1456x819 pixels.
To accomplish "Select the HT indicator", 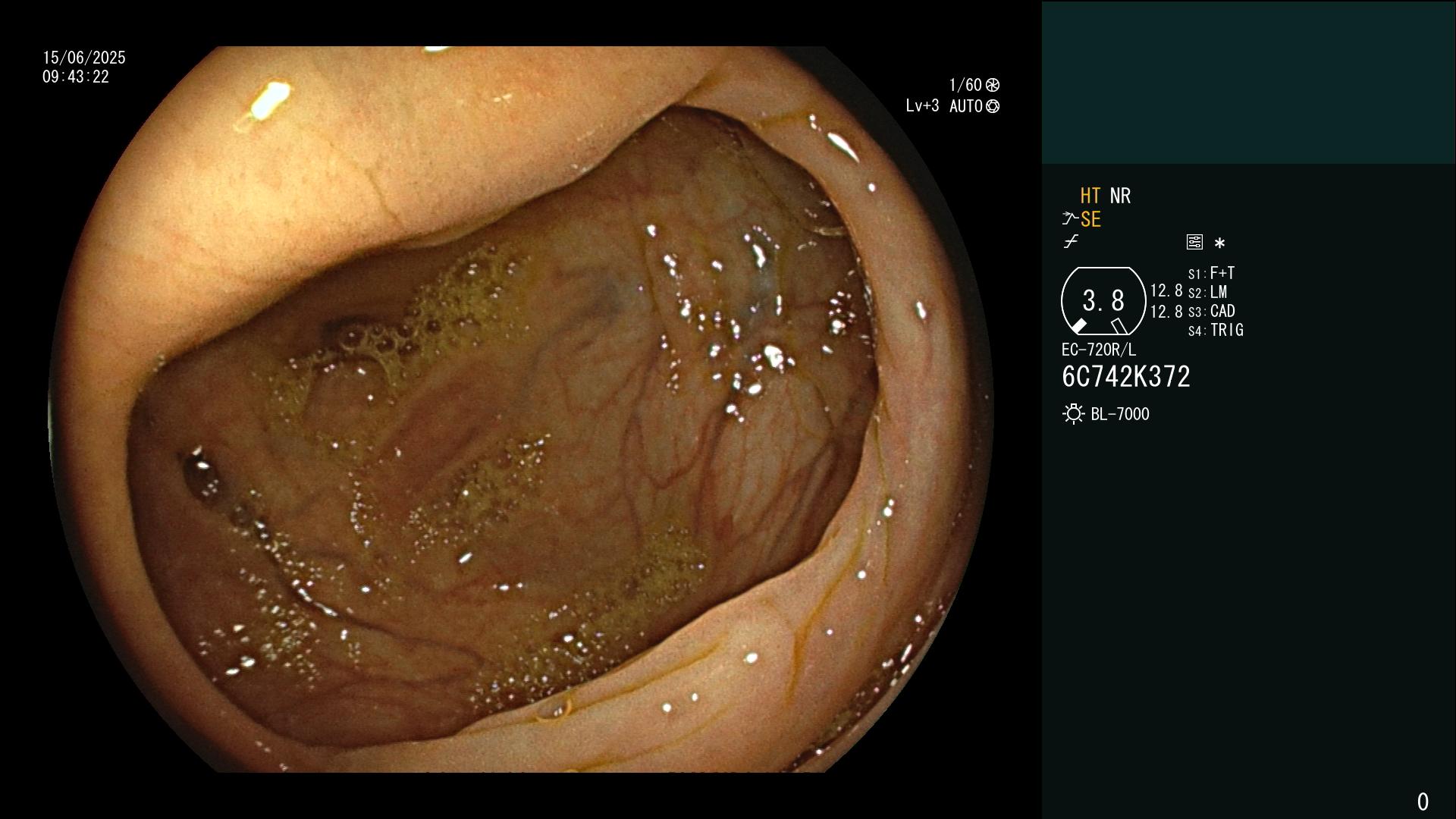I will click(1090, 196).
